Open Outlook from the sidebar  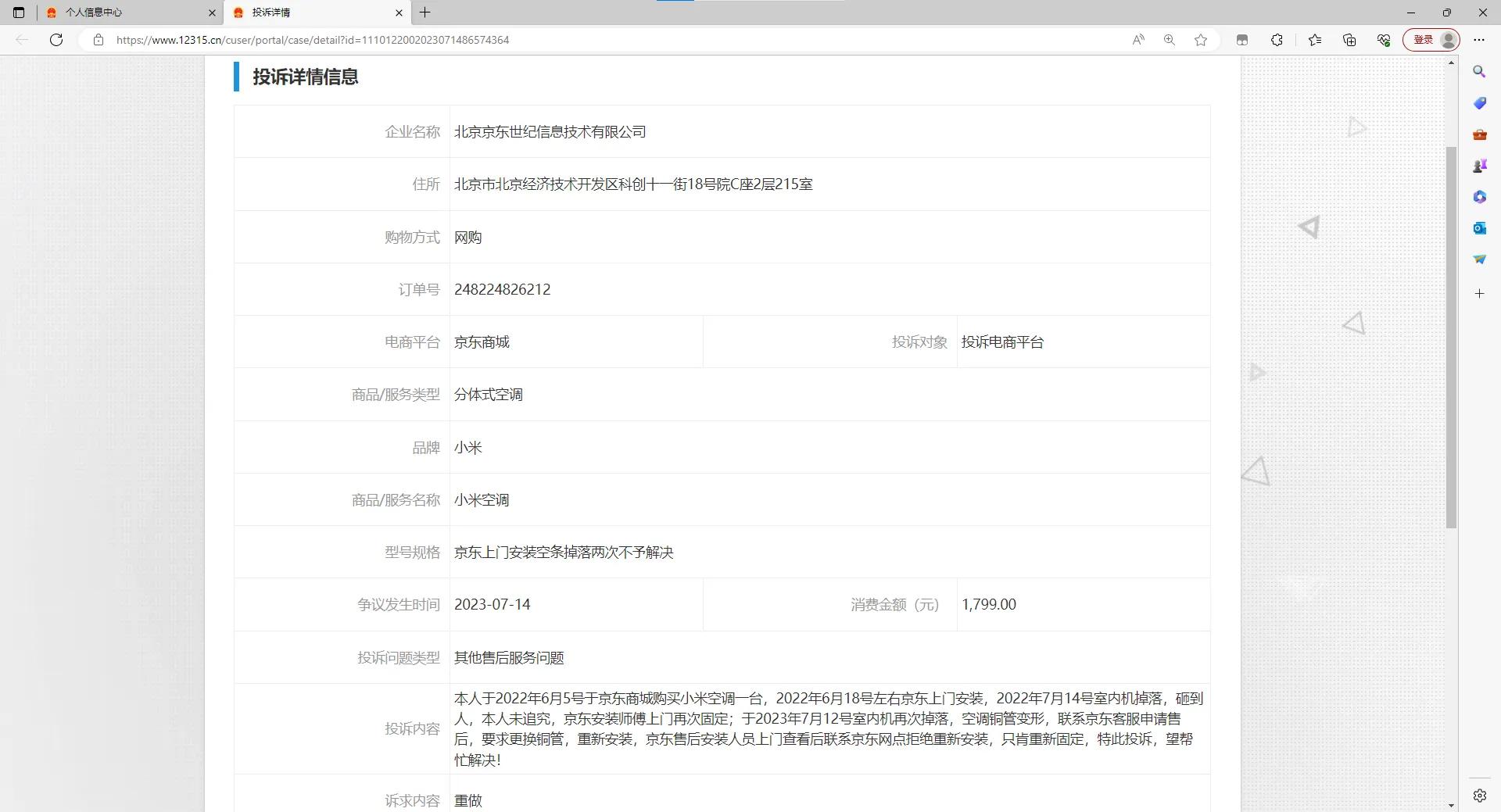click(x=1479, y=228)
